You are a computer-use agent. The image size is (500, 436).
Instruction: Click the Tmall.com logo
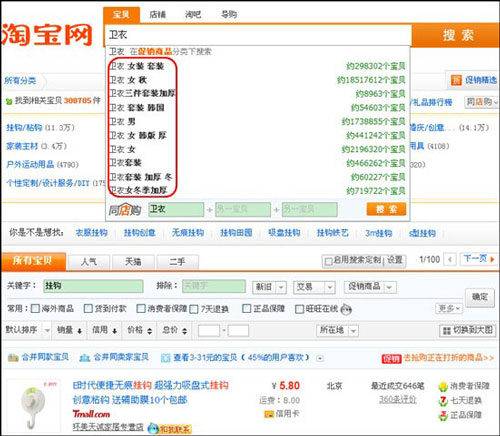tap(91, 414)
